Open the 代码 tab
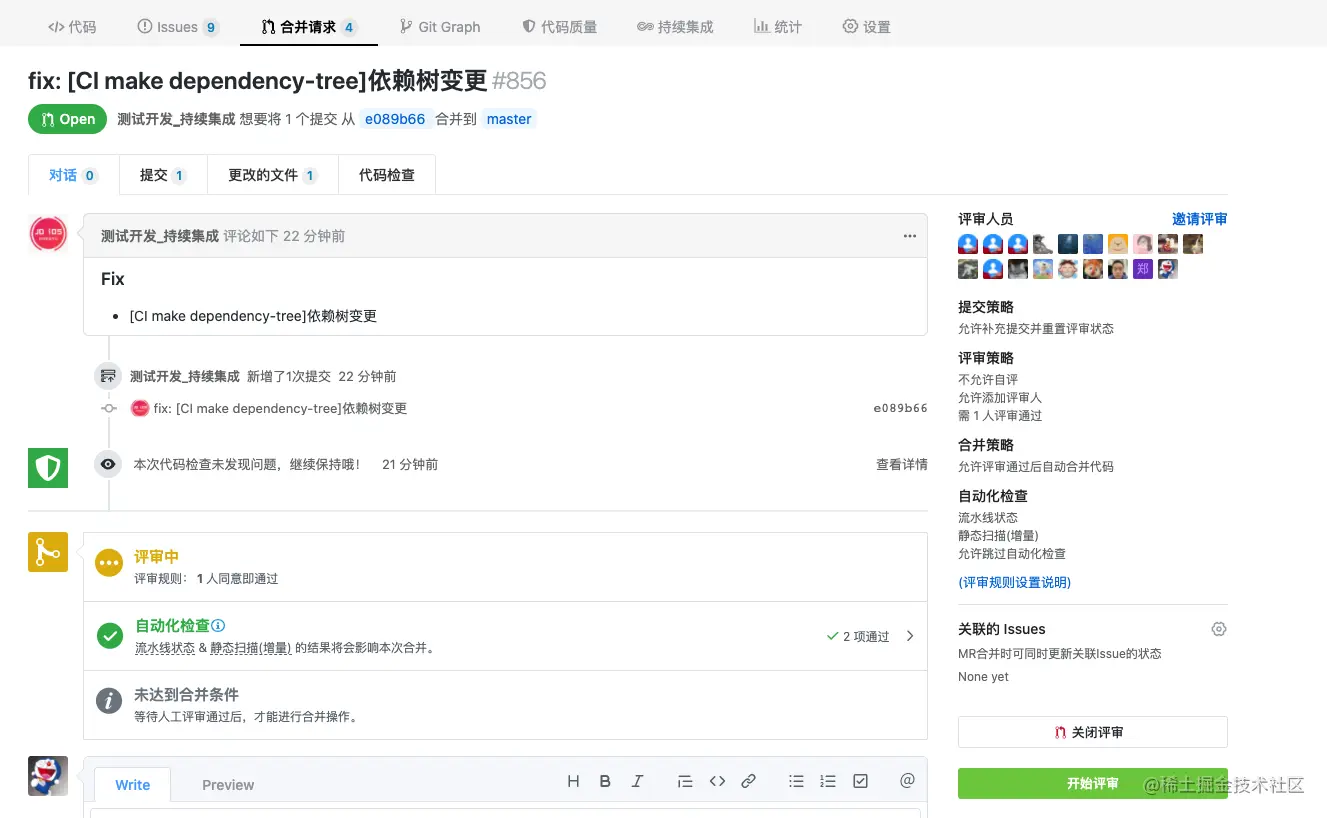 click(x=72, y=27)
